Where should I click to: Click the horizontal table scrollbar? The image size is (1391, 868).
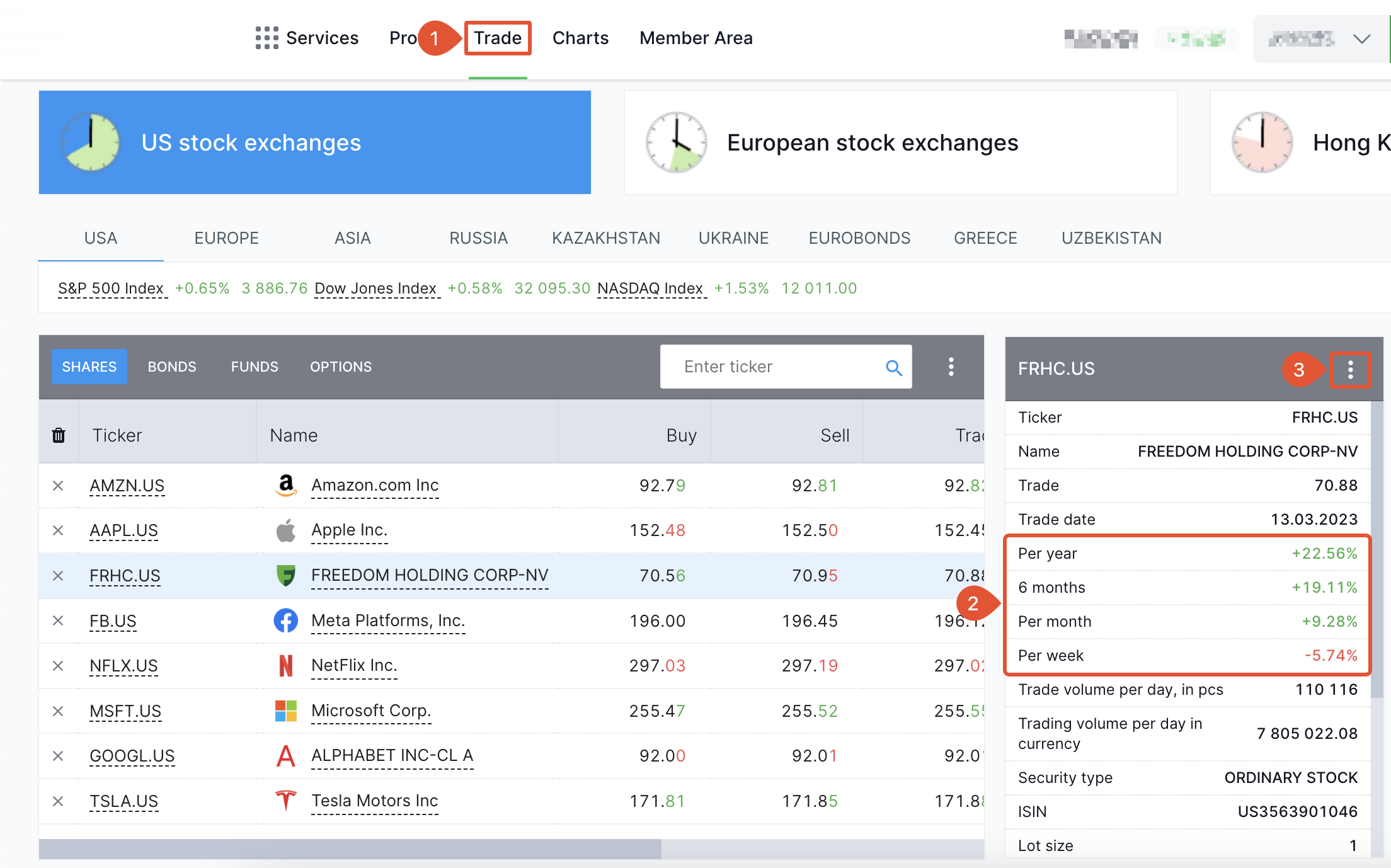point(350,848)
